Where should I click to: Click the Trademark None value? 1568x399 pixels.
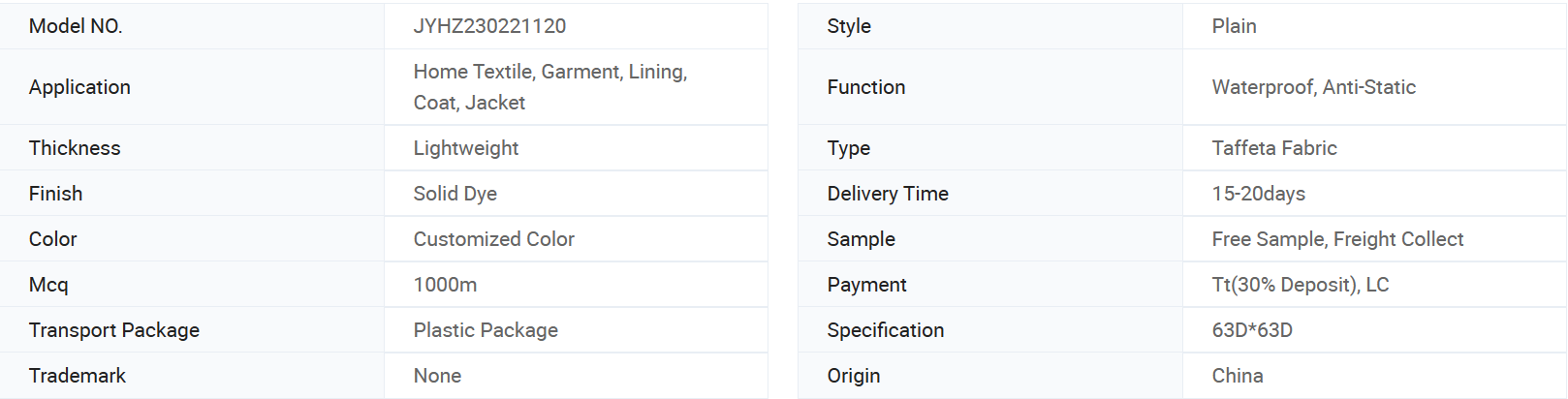click(x=437, y=376)
